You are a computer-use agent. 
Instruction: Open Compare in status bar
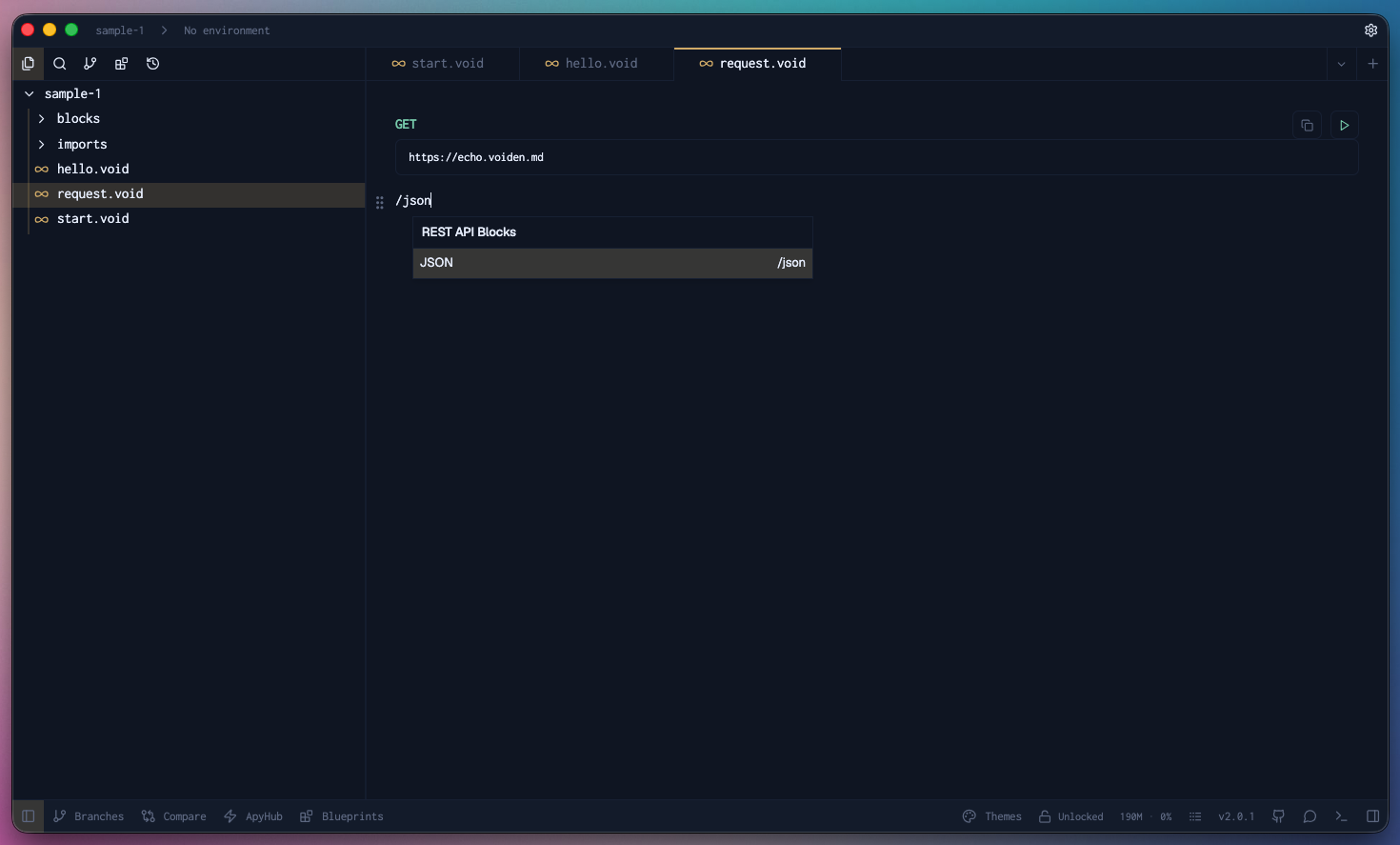(173, 816)
